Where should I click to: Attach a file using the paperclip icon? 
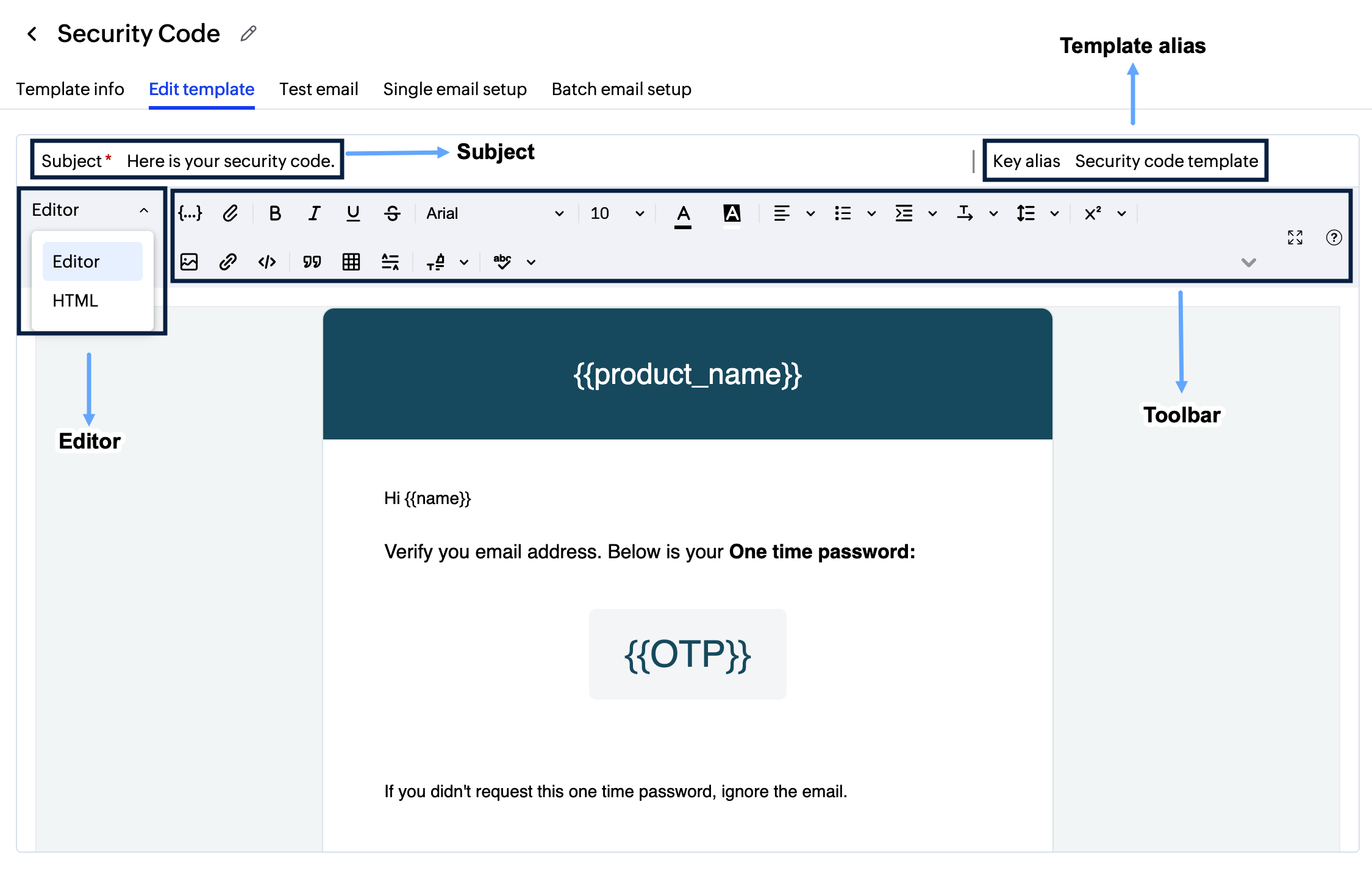coord(230,213)
